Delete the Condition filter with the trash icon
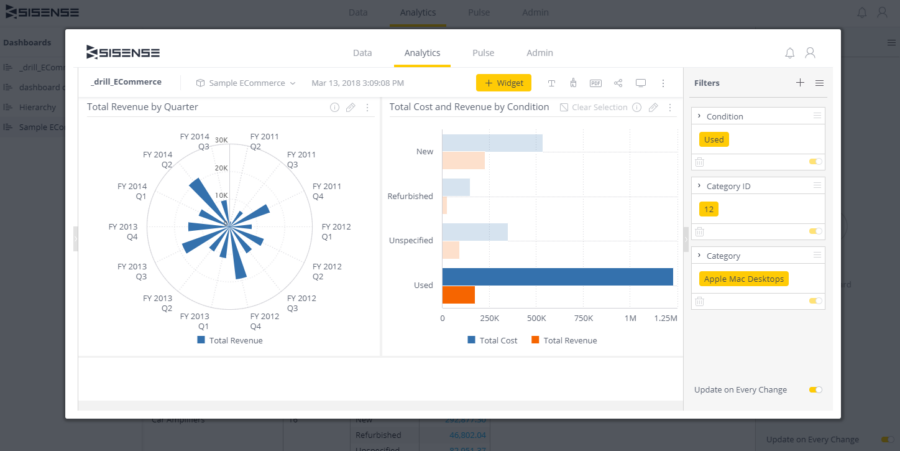 (699, 162)
